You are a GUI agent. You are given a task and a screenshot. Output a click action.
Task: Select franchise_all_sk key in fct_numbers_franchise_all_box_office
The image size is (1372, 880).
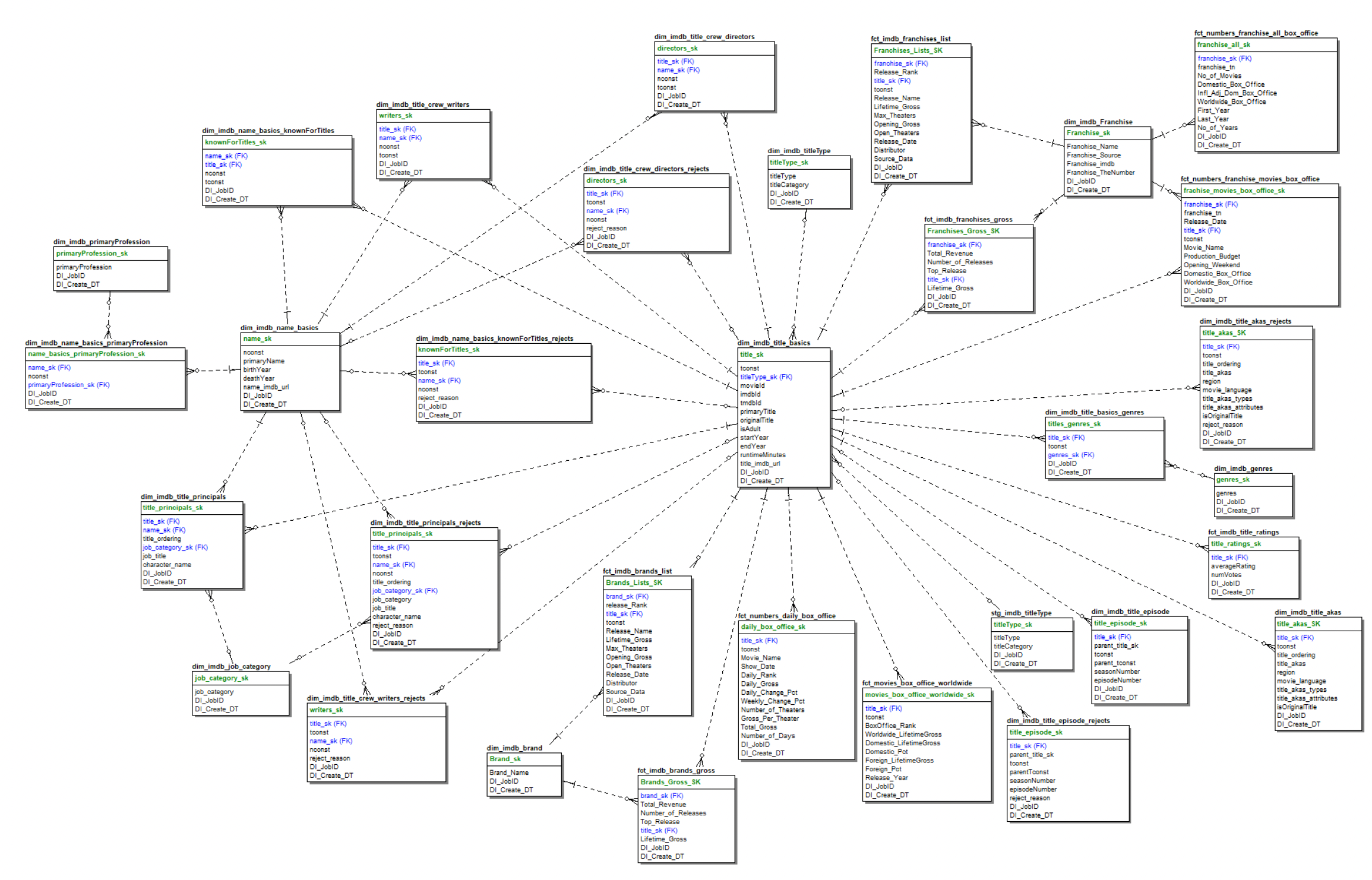(x=1223, y=45)
